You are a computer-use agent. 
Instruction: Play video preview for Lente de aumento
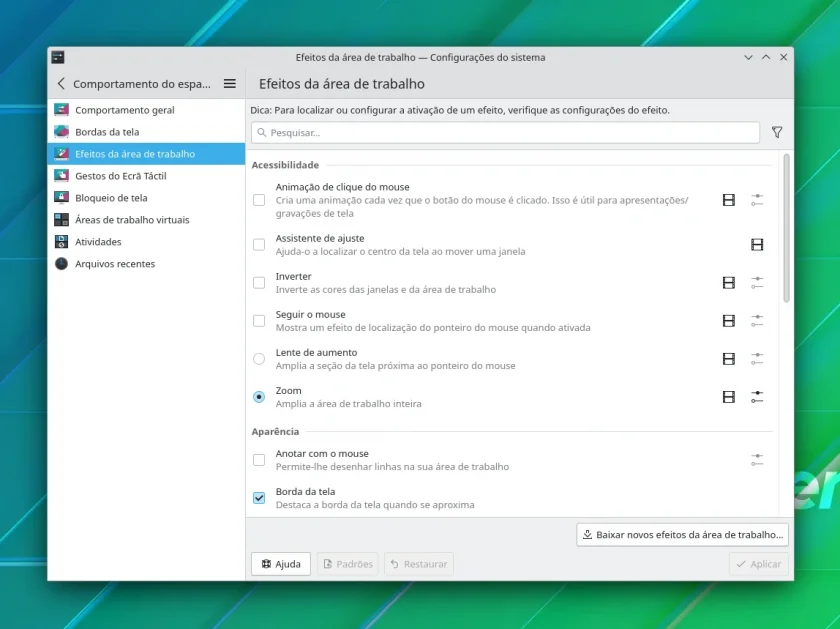[x=729, y=359]
